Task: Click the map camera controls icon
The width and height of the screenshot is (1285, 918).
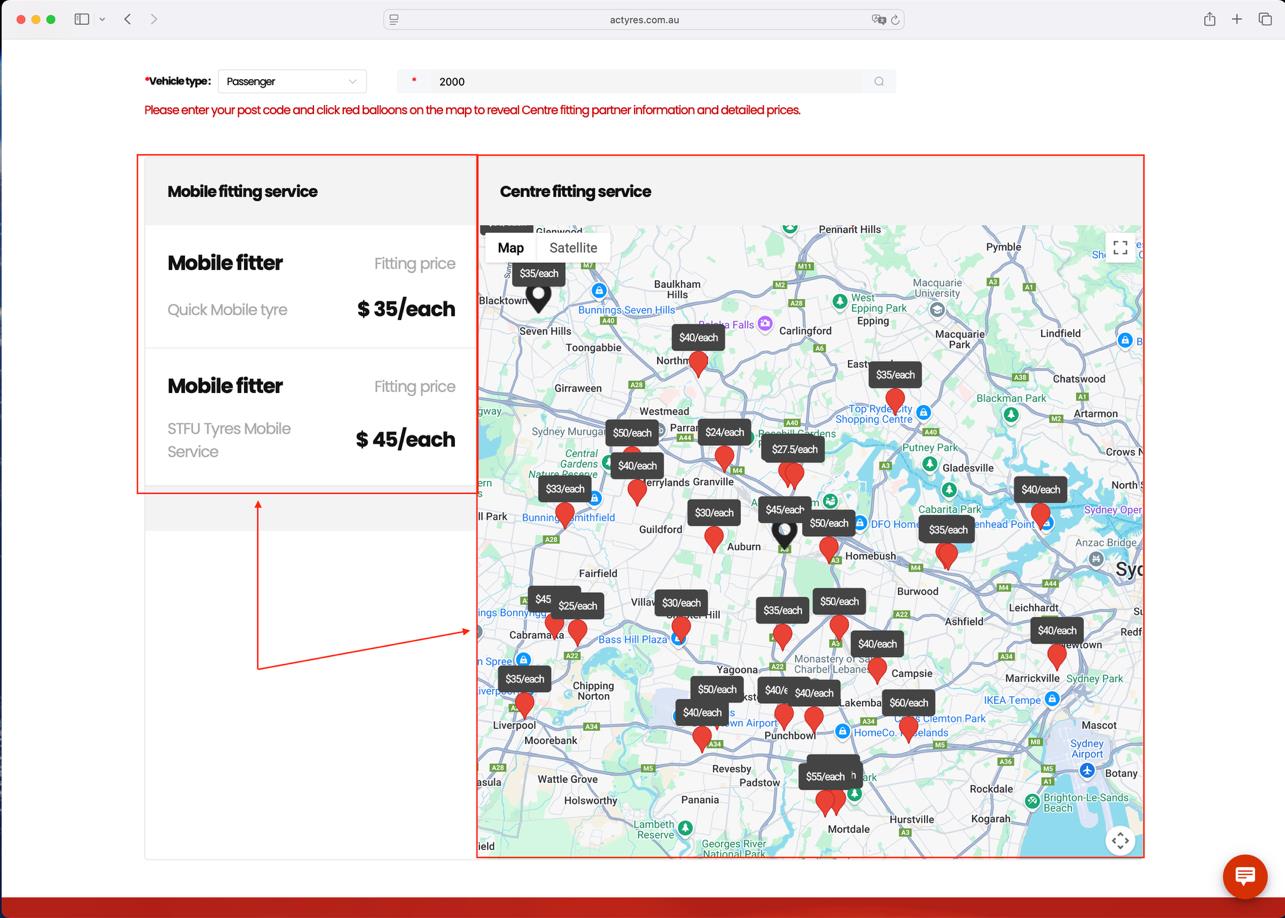Action: click(x=1120, y=841)
